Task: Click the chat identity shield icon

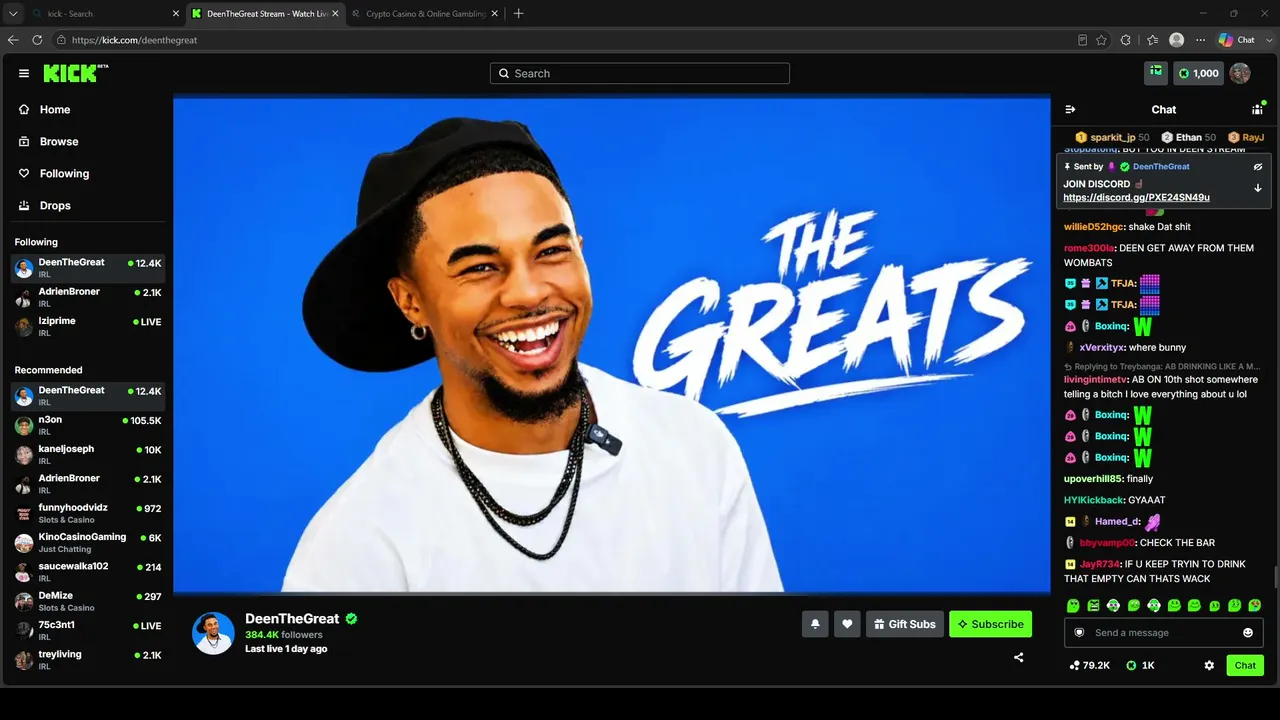Action: click(1079, 633)
